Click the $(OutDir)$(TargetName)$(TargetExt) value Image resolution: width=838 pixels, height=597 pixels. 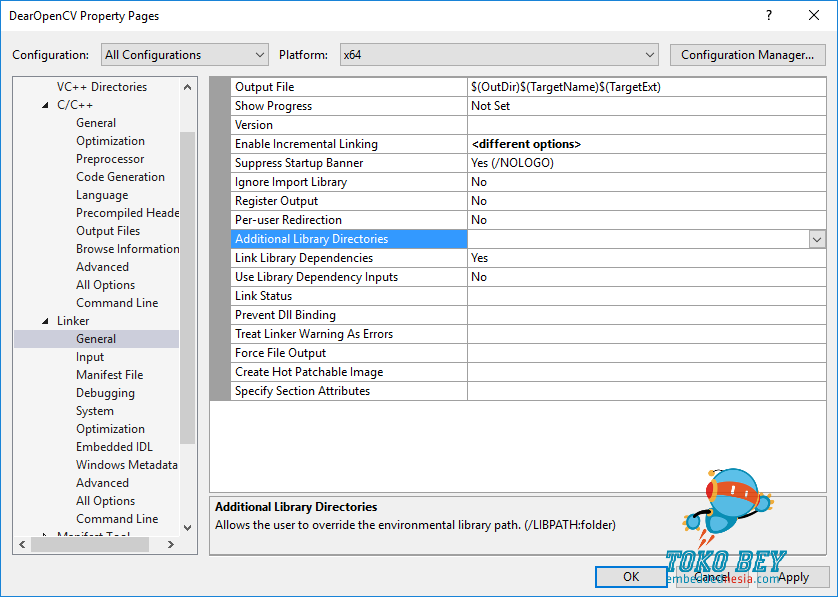click(566, 87)
